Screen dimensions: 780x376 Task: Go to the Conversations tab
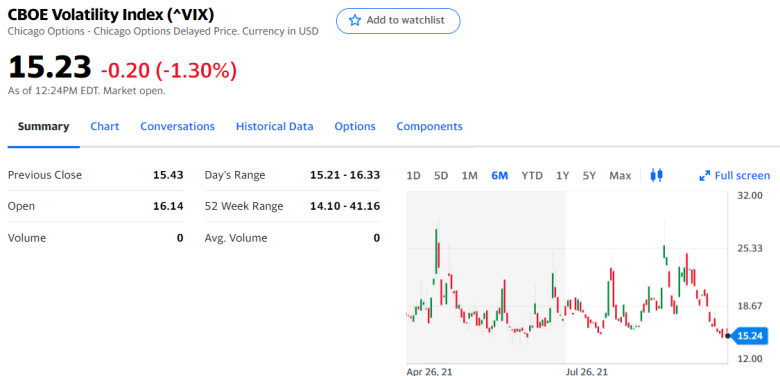[178, 126]
